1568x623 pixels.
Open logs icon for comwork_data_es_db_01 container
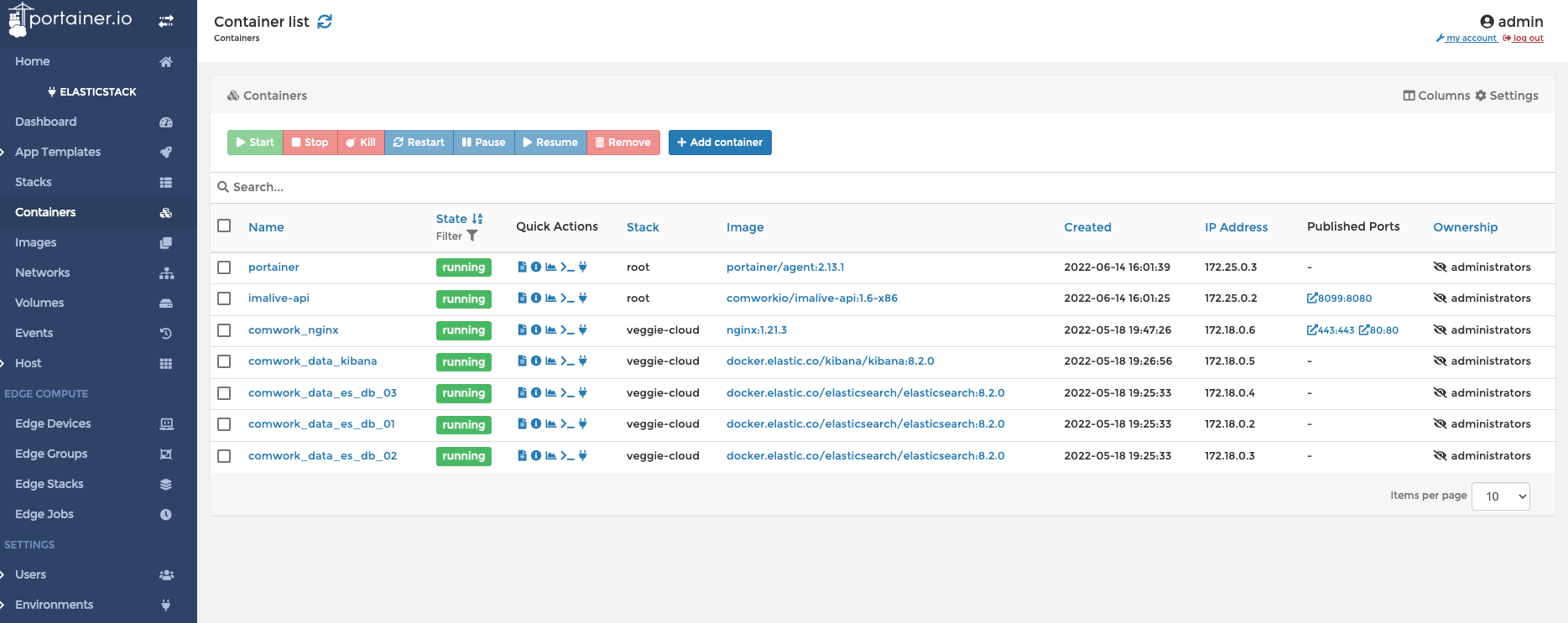(522, 424)
